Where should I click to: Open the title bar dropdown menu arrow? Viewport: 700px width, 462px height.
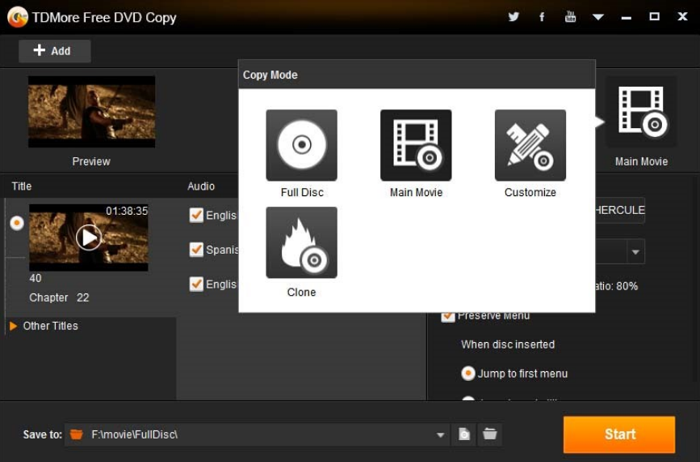click(598, 17)
